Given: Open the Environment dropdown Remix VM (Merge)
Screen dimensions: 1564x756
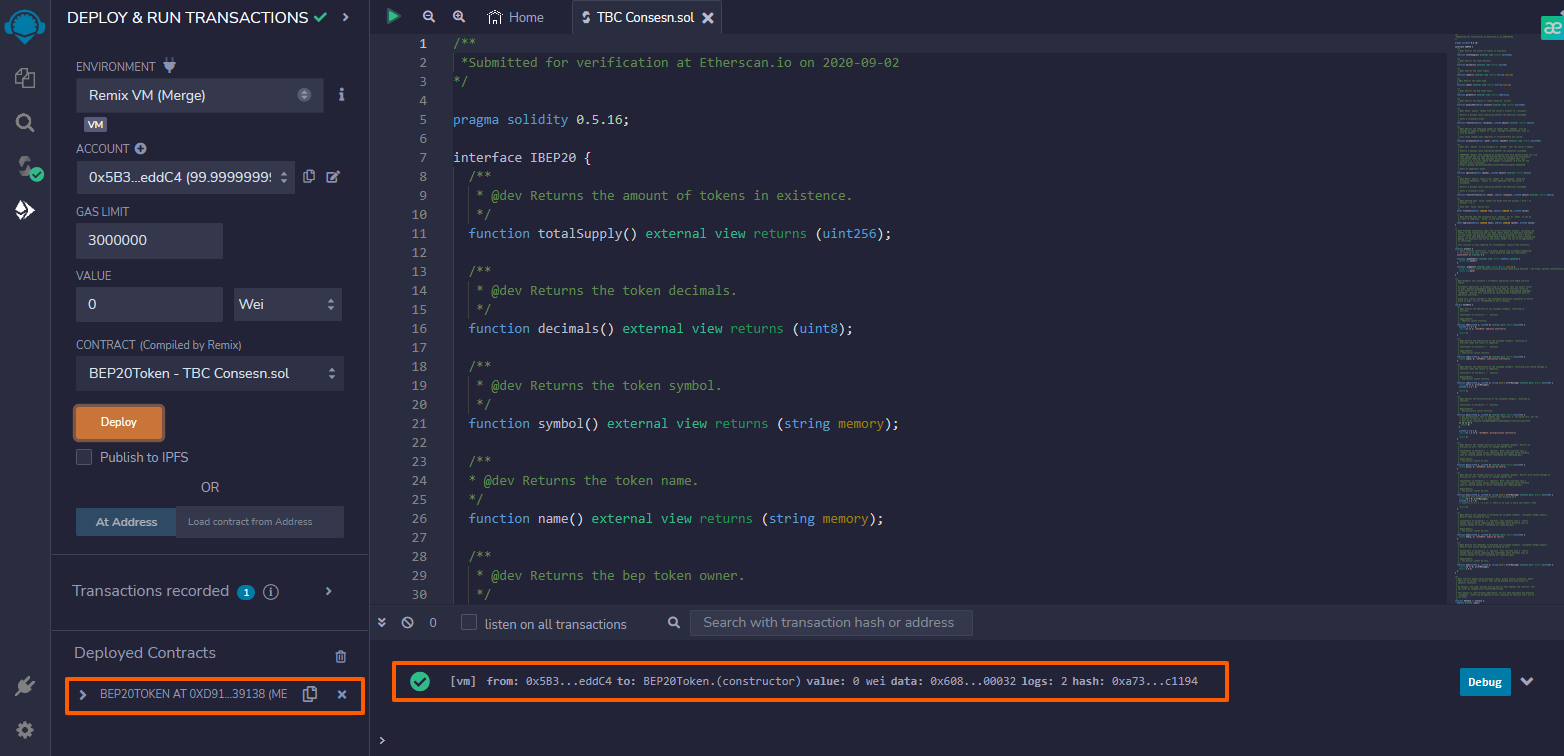Looking at the screenshot, I should tap(200, 95).
